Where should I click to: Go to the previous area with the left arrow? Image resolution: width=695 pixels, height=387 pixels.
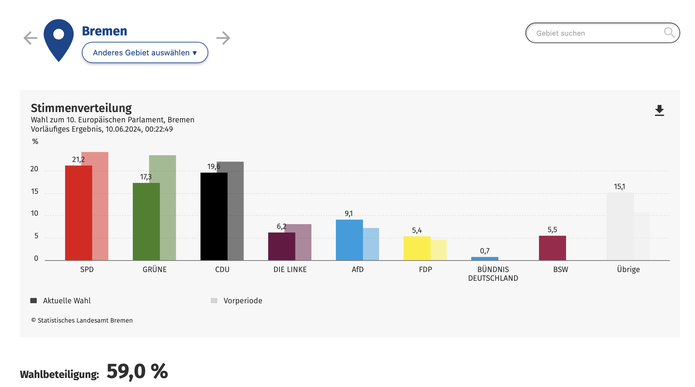pyautogui.click(x=30, y=38)
